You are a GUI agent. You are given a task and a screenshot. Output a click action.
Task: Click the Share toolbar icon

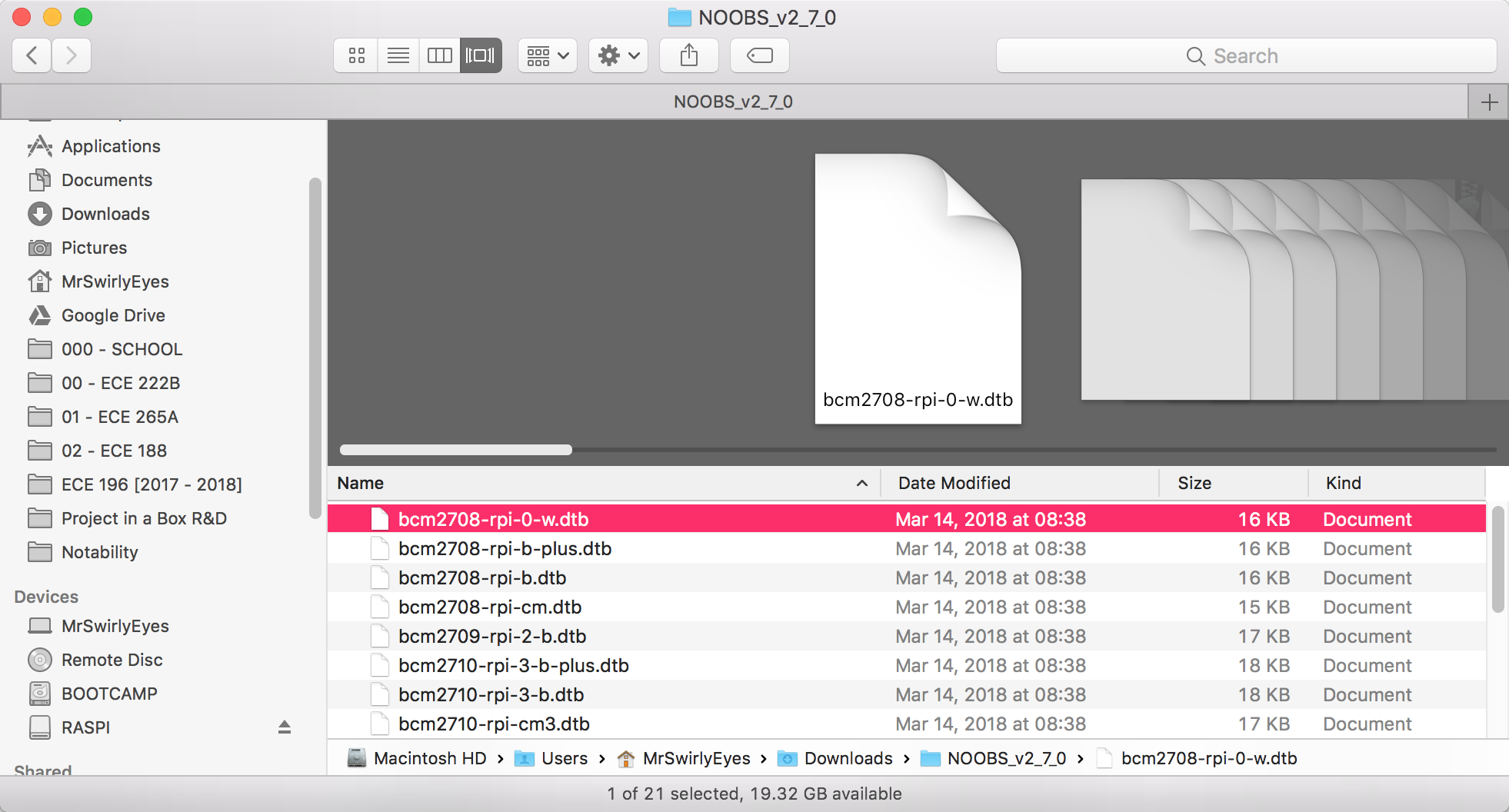coord(688,55)
